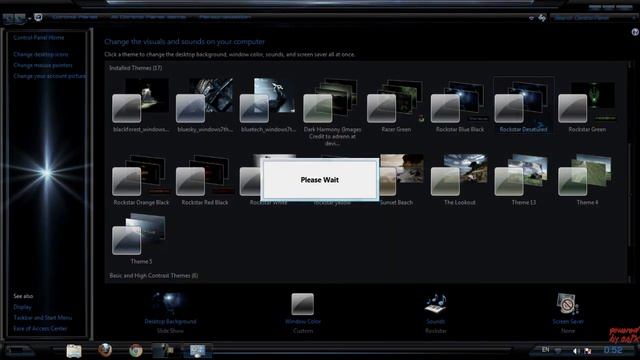640x360 pixels.
Task: Select the bluesky_windows7 theme
Action: [x=204, y=105]
